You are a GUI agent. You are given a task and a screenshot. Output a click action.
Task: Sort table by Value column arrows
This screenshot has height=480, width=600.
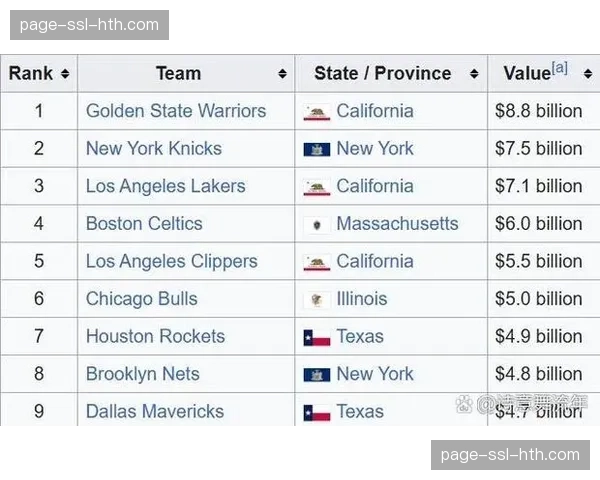click(x=587, y=74)
